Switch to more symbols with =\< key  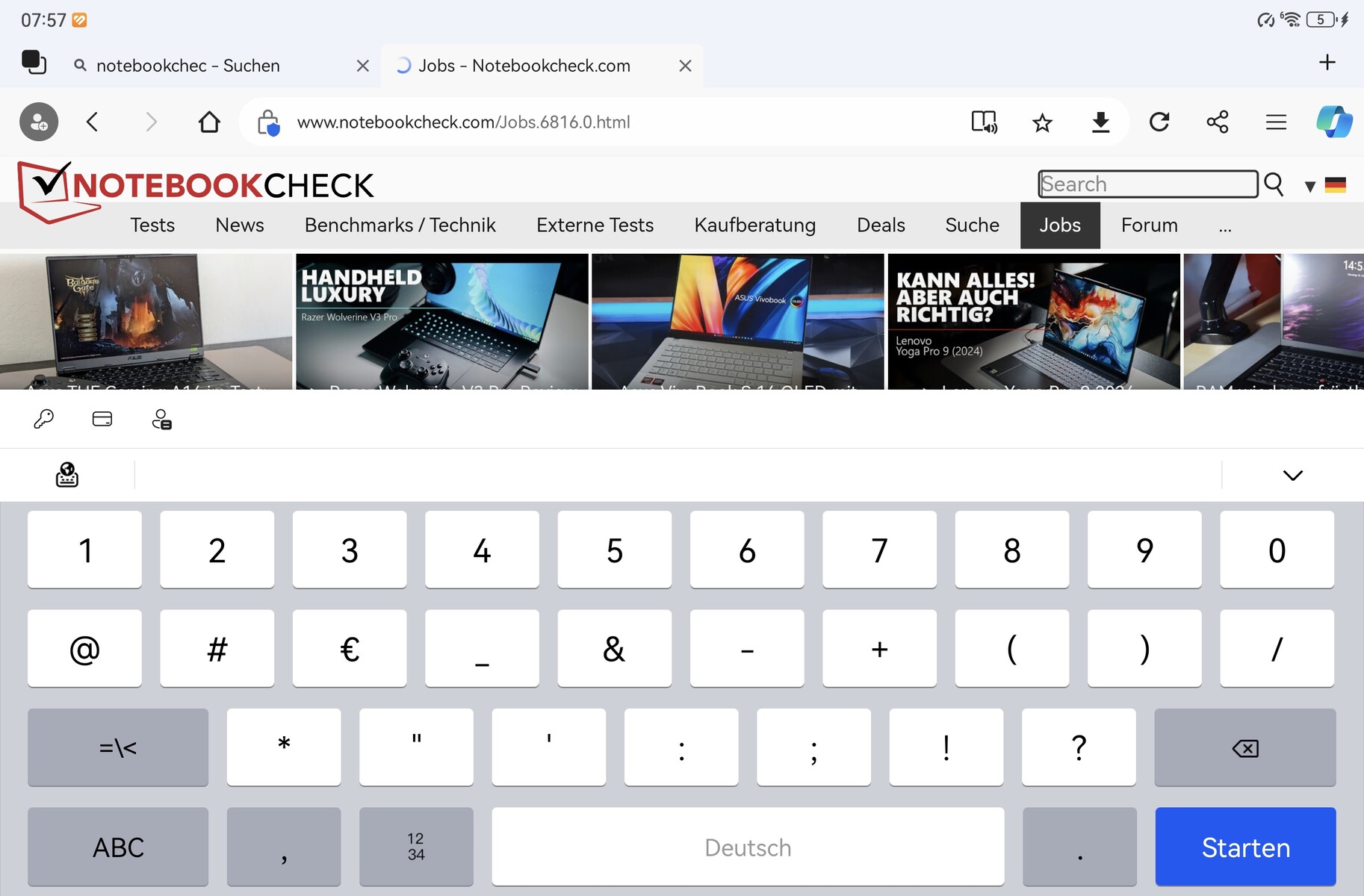(x=118, y=747)
